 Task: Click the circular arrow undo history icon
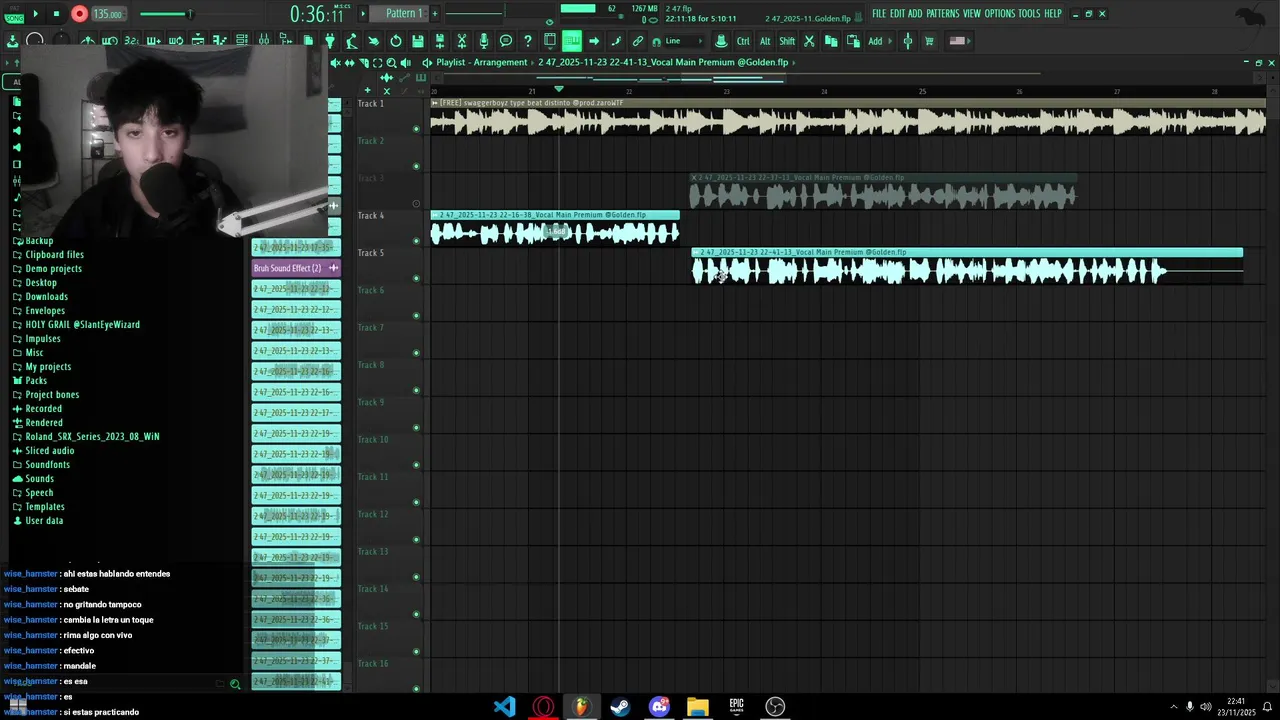coord(396,41)
